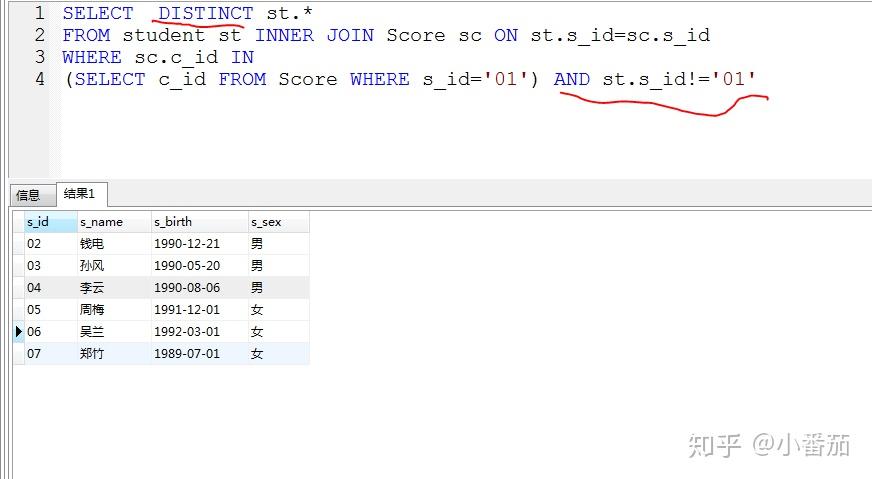Click the s_sex column header
This screenshot has width=872, height=479.
[x=279, y=222]
